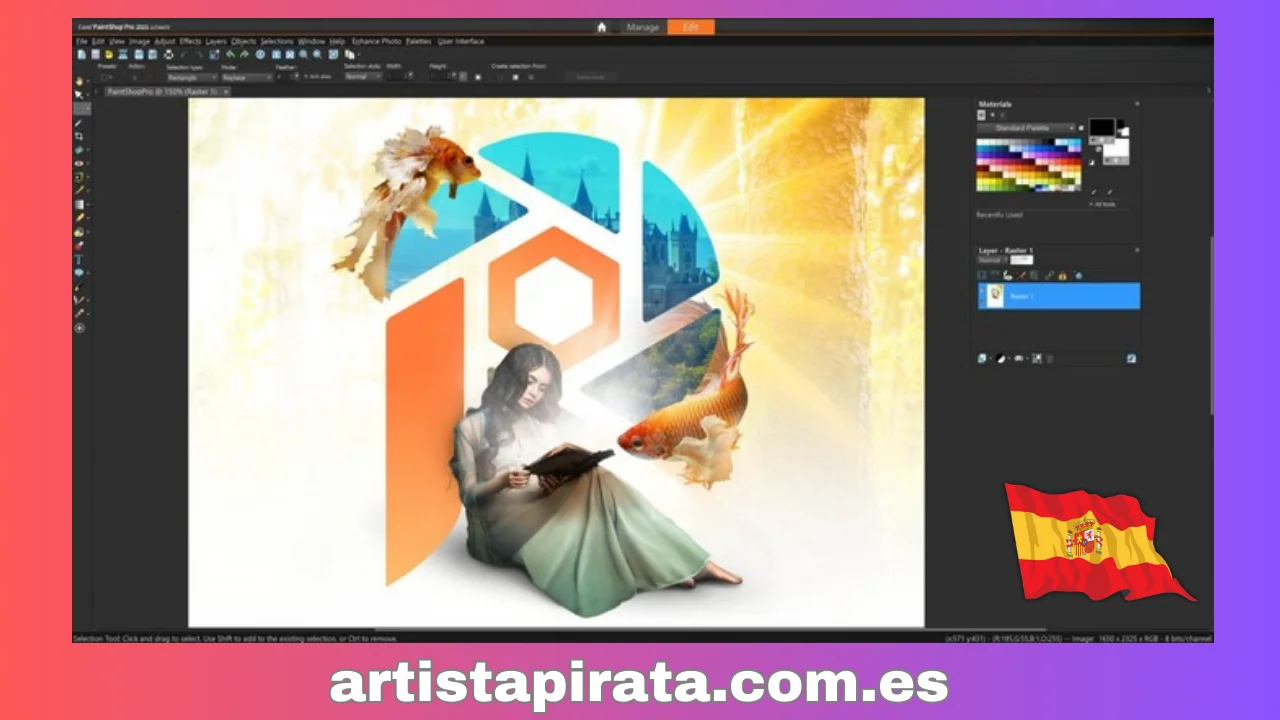The height and width of the screenshot is (720, 1280).
Task: Toggle the All tools checkbox
Action: (1091, 204)
